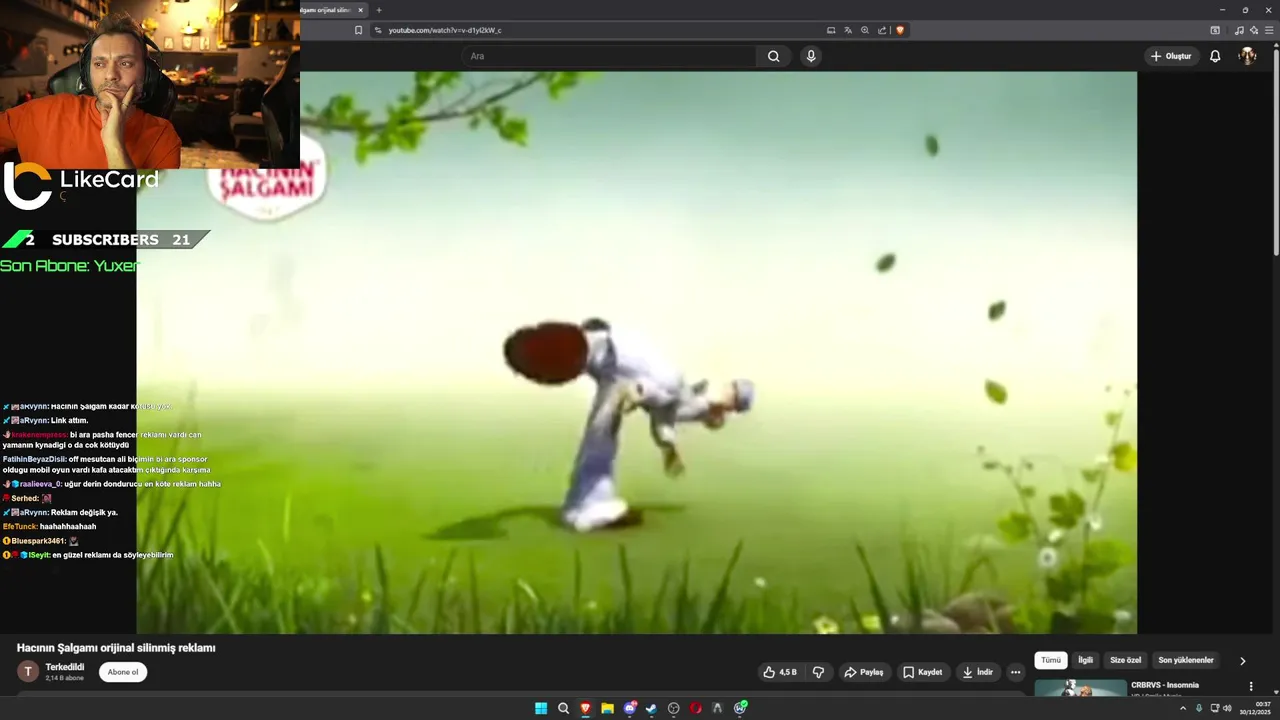Viewport: 1280px width, 720px height.
Task: Like the video with 4,5 B likes
Action: pyautogui.click(x=780, y=672)
